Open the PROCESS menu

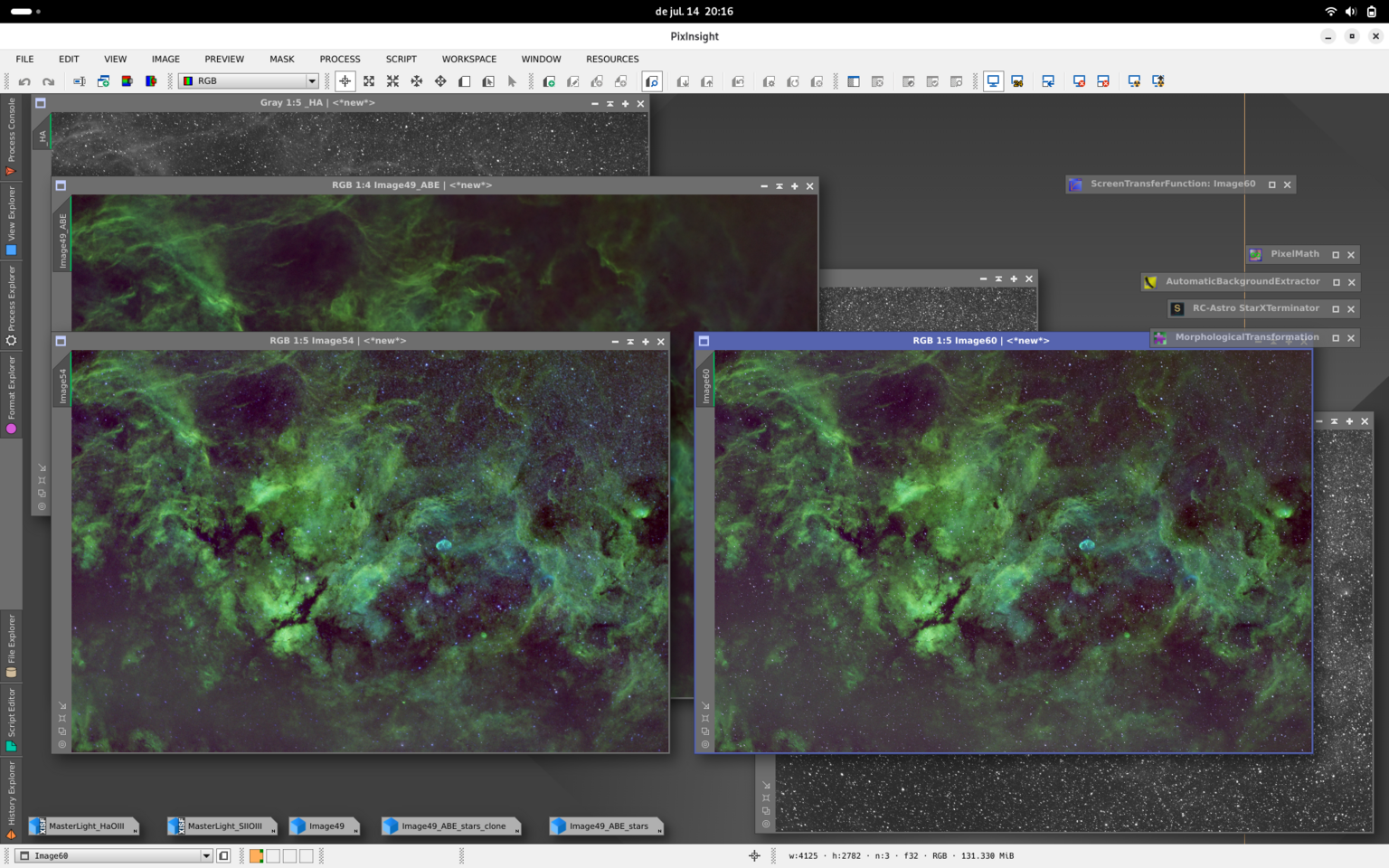[340, 59]
